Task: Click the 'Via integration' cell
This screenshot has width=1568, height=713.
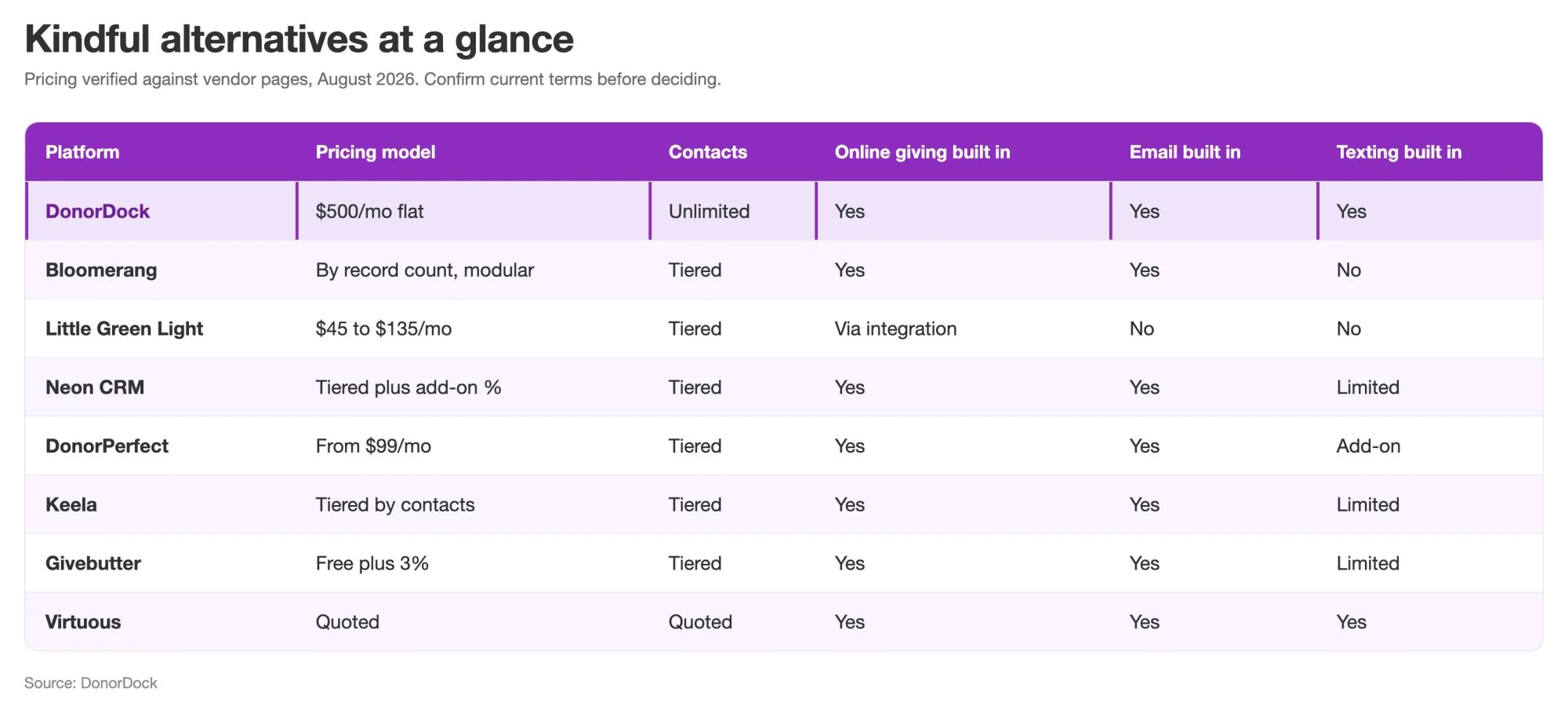Action: coord(895,329)
